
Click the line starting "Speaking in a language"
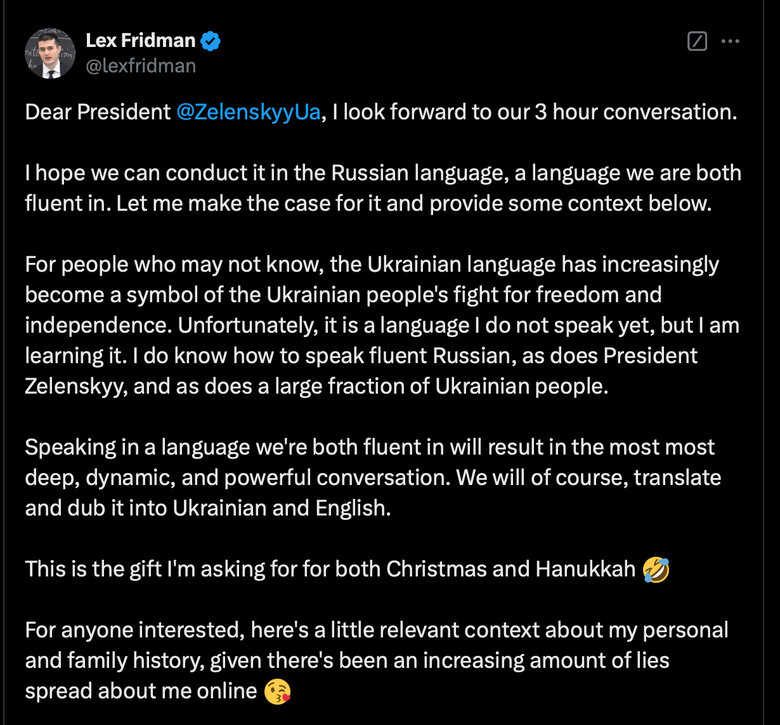click(369, 447)
